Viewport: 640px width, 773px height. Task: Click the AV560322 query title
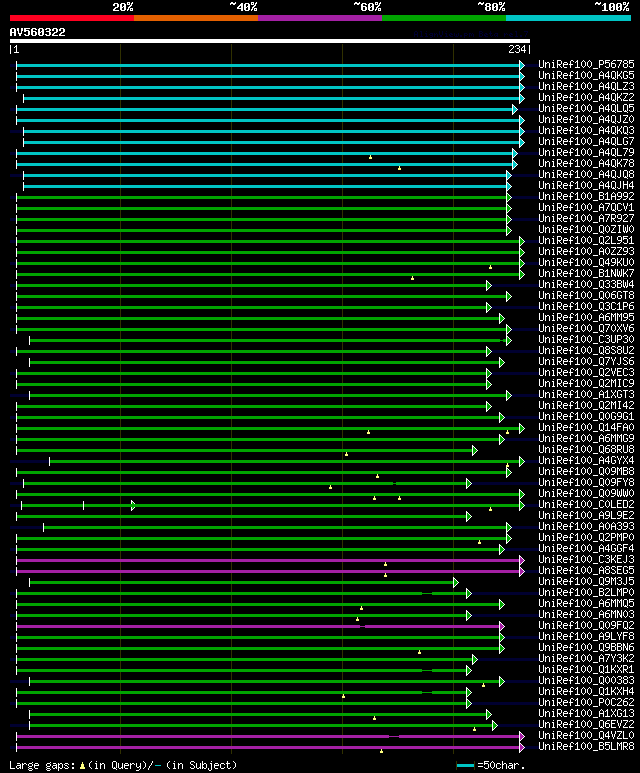(37, 33)
